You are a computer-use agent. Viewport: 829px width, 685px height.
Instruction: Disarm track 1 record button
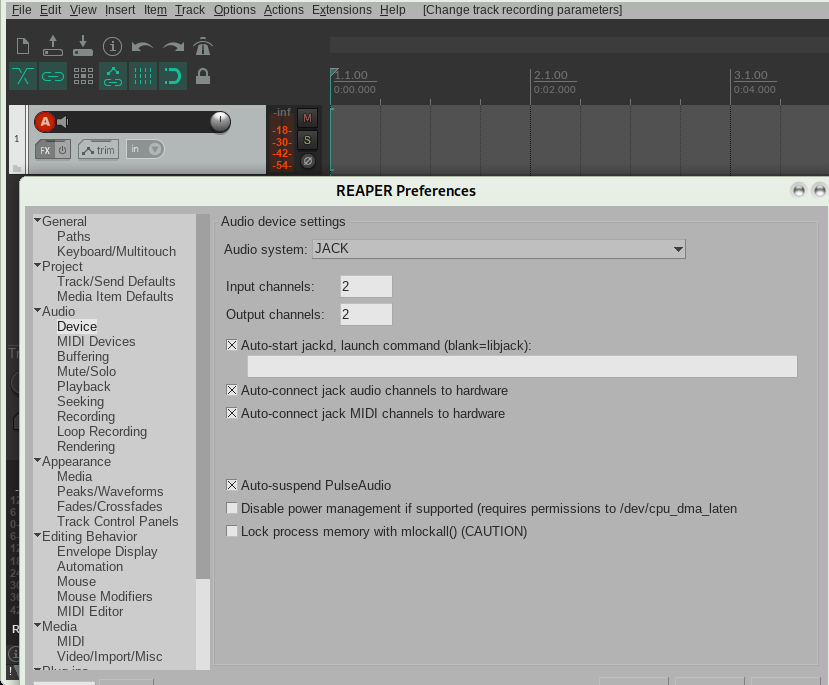coord(45,122)
